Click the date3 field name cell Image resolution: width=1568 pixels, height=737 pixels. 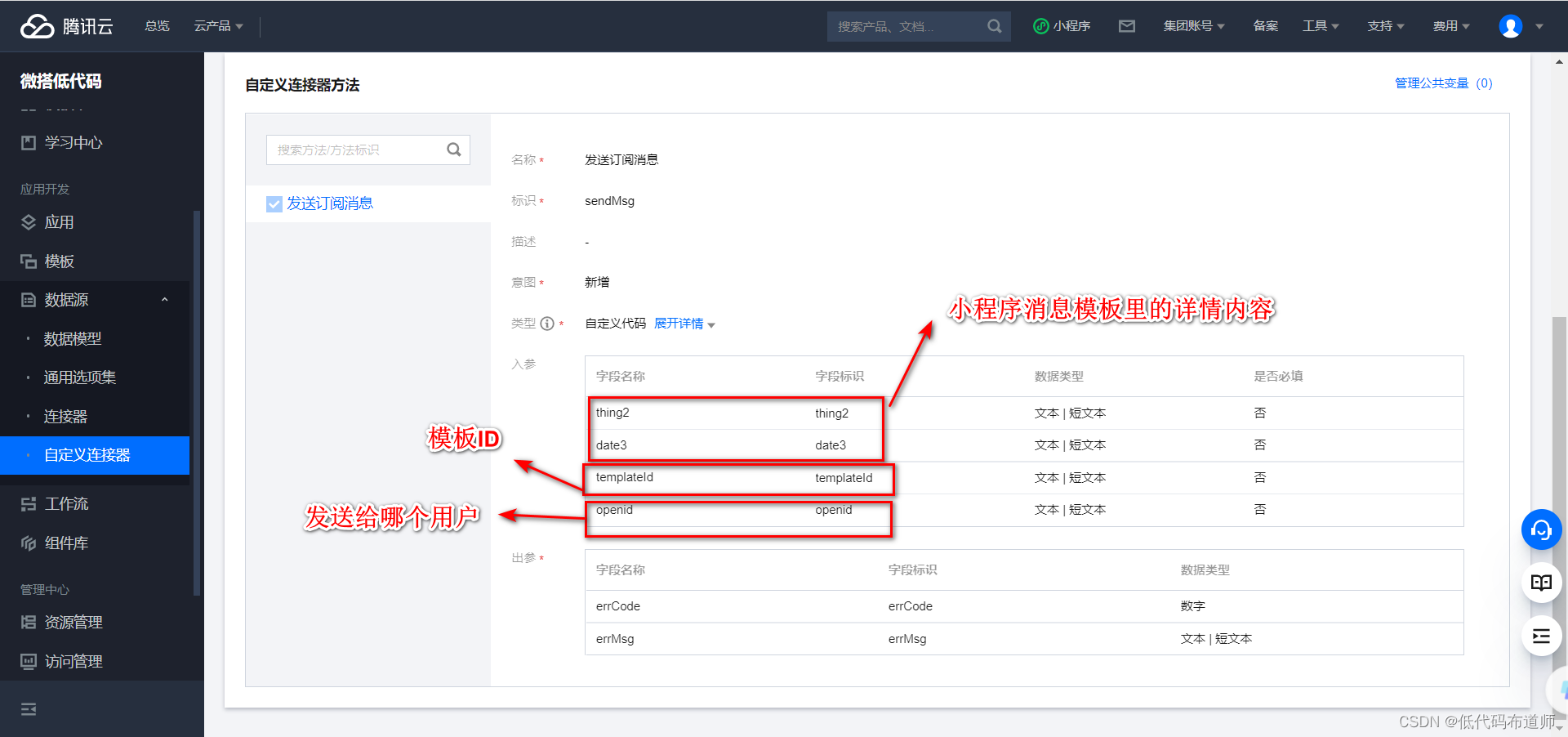pyautogui.click(x=612, y=445)
